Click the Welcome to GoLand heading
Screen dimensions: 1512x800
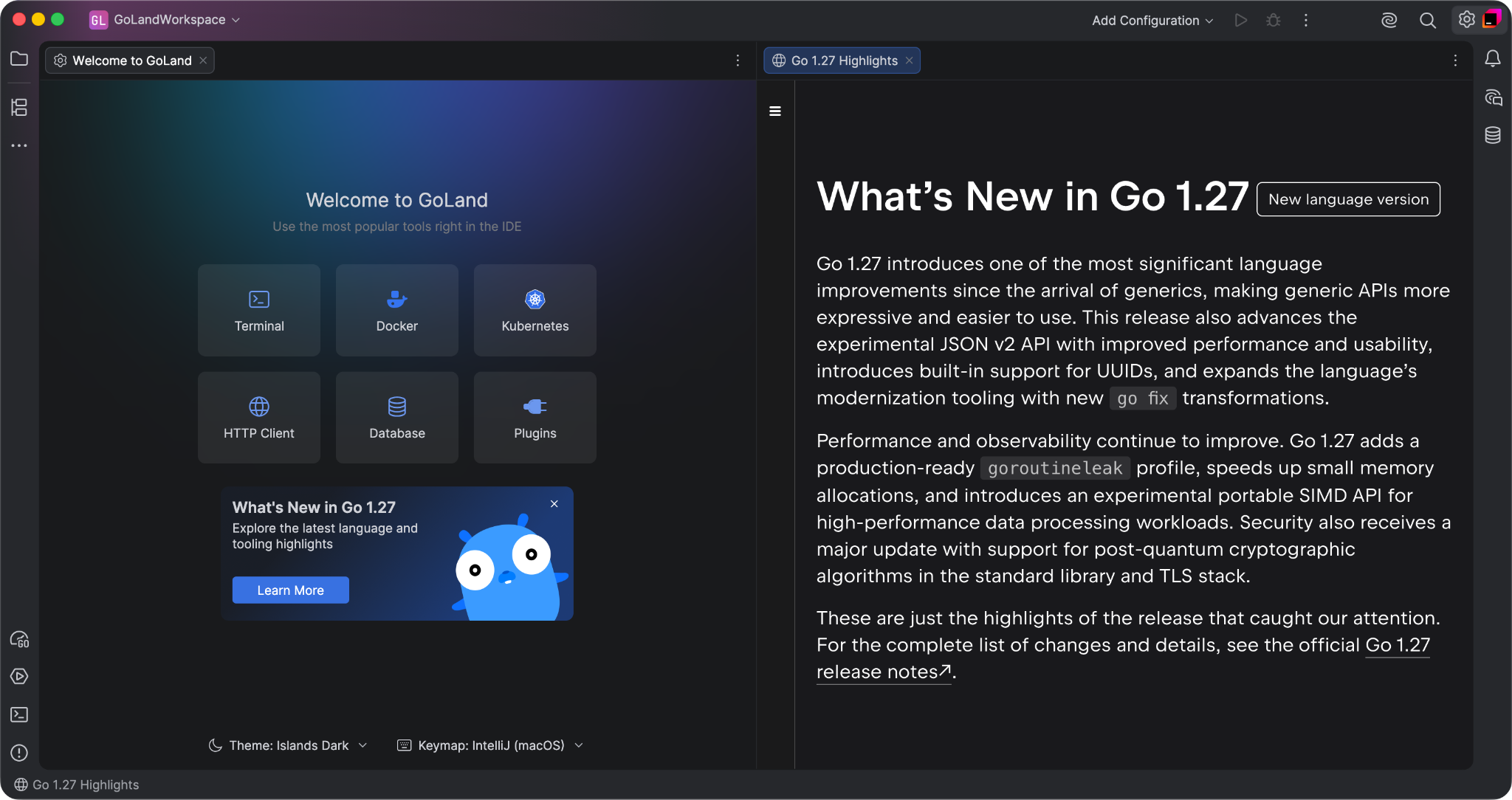tap(397, 200)
